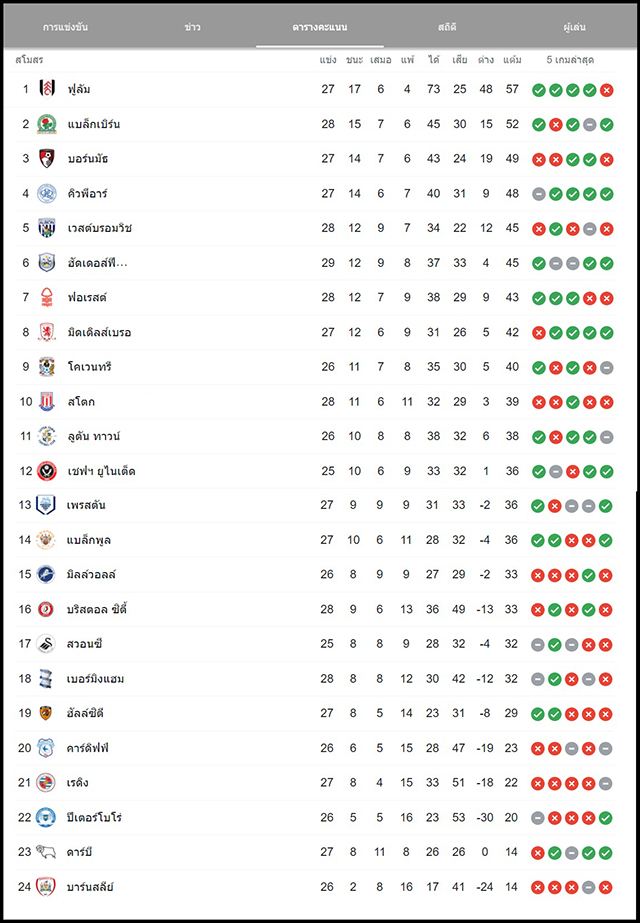The width and height of the screenshot is (640, 923).
Task: Click the Fulham club crest icon
Action: point(47,89)
